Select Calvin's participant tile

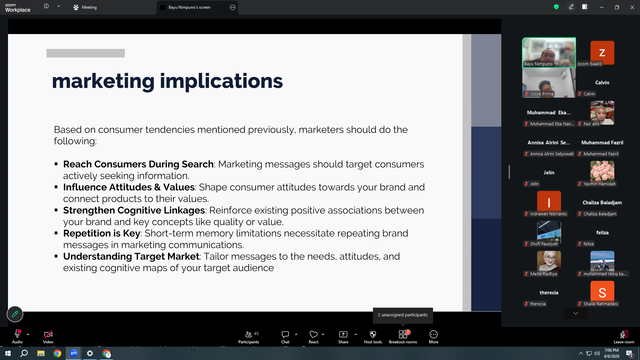point(602,83)
